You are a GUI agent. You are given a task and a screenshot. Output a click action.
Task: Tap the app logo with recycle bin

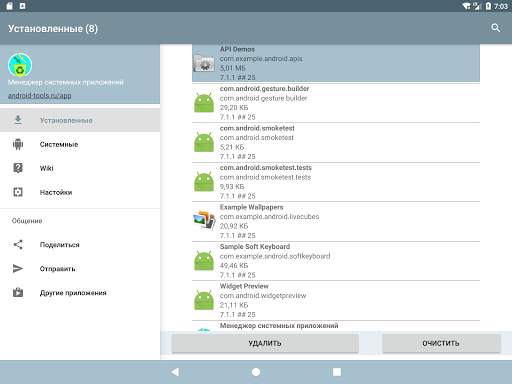click(x=20, y=65)
